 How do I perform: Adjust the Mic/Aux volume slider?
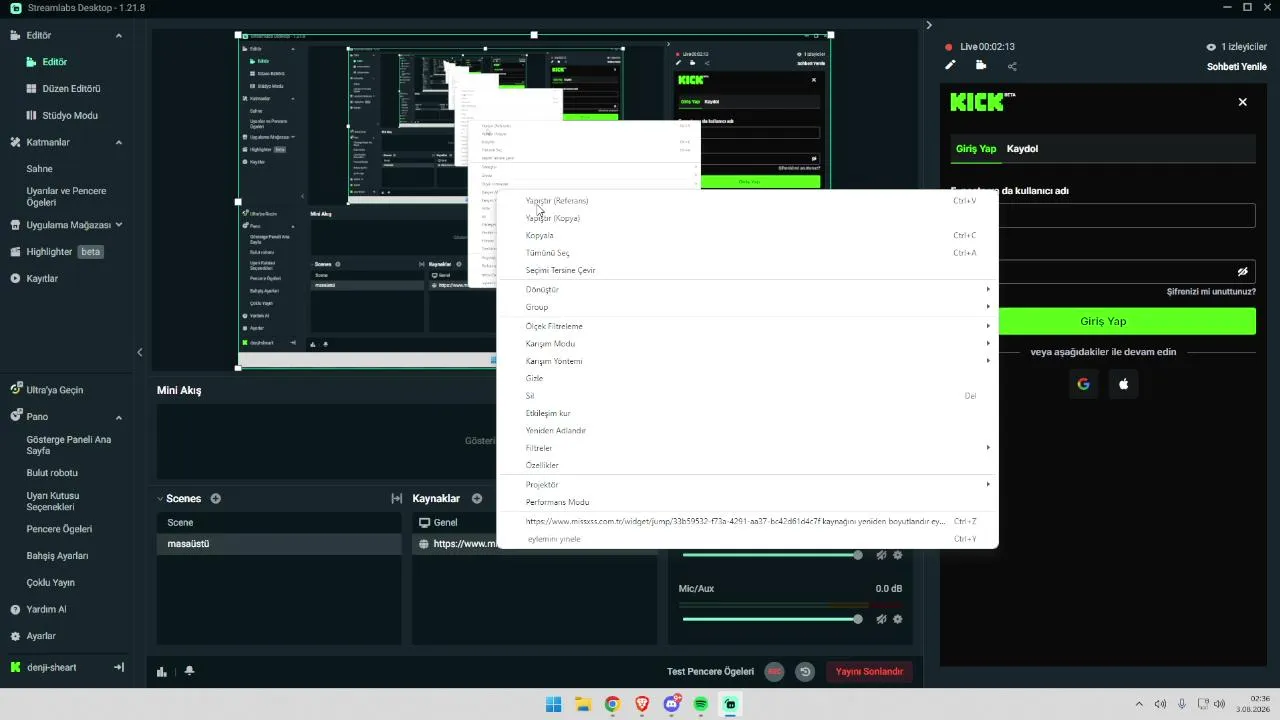[x=770, y=619]
